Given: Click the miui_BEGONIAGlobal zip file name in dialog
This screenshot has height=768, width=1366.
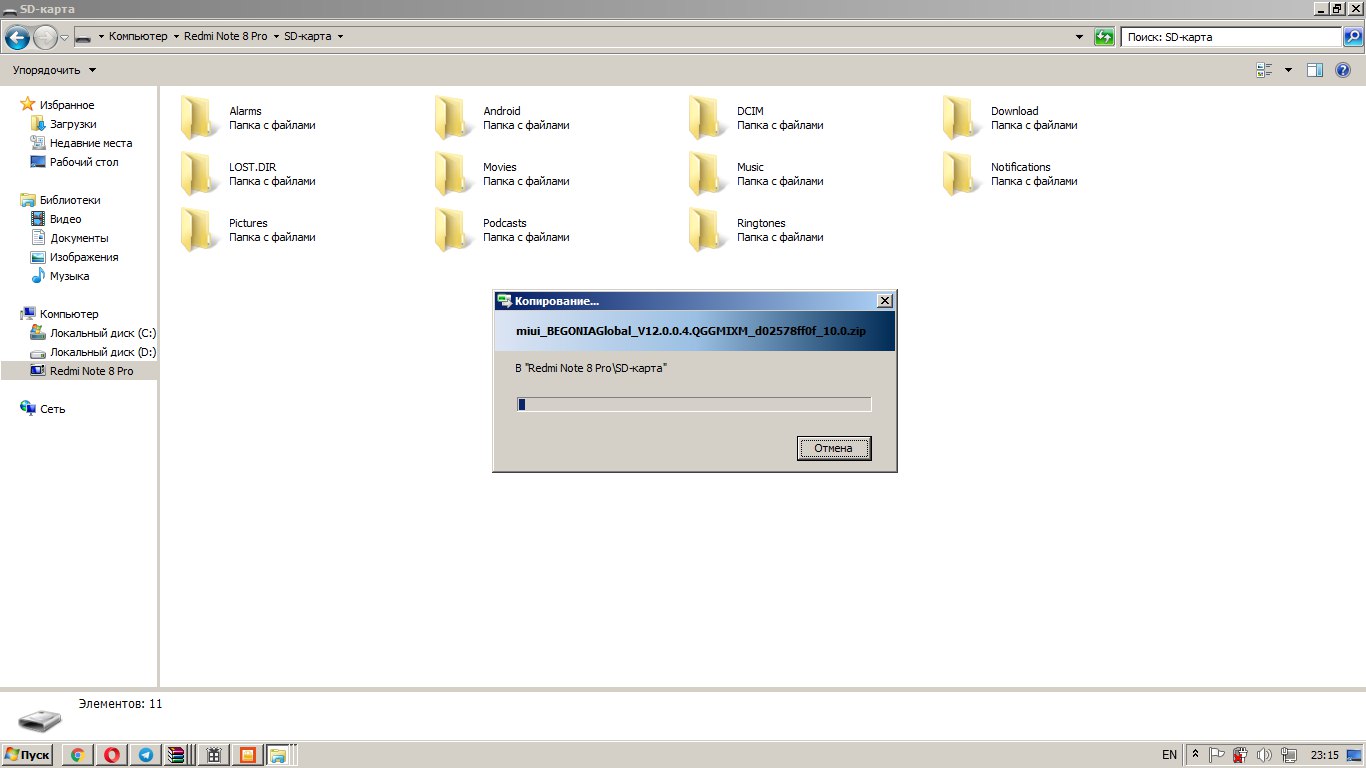Looking at the screenshot, I should click(691, 331).
